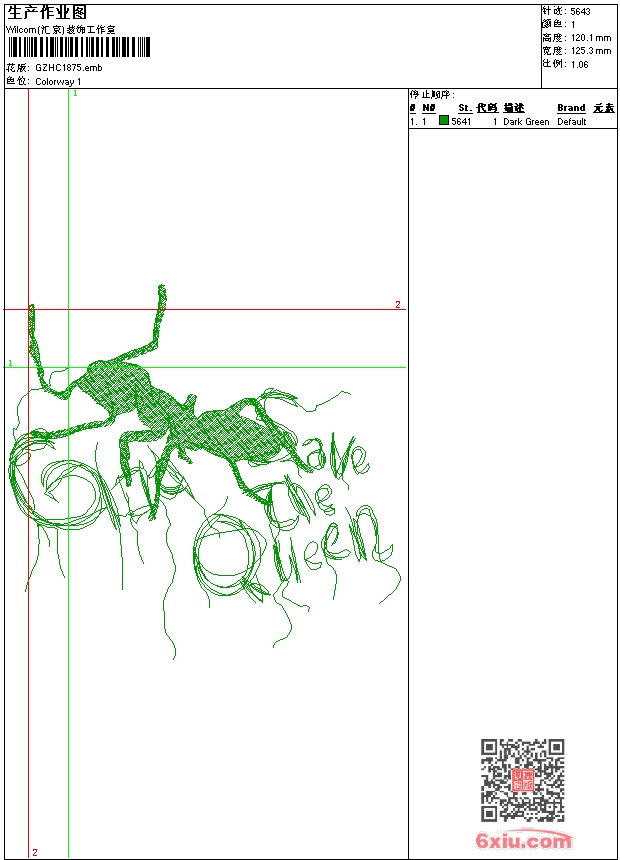
Task: Click the 描述 column header
Action: (x=514, y=108)
